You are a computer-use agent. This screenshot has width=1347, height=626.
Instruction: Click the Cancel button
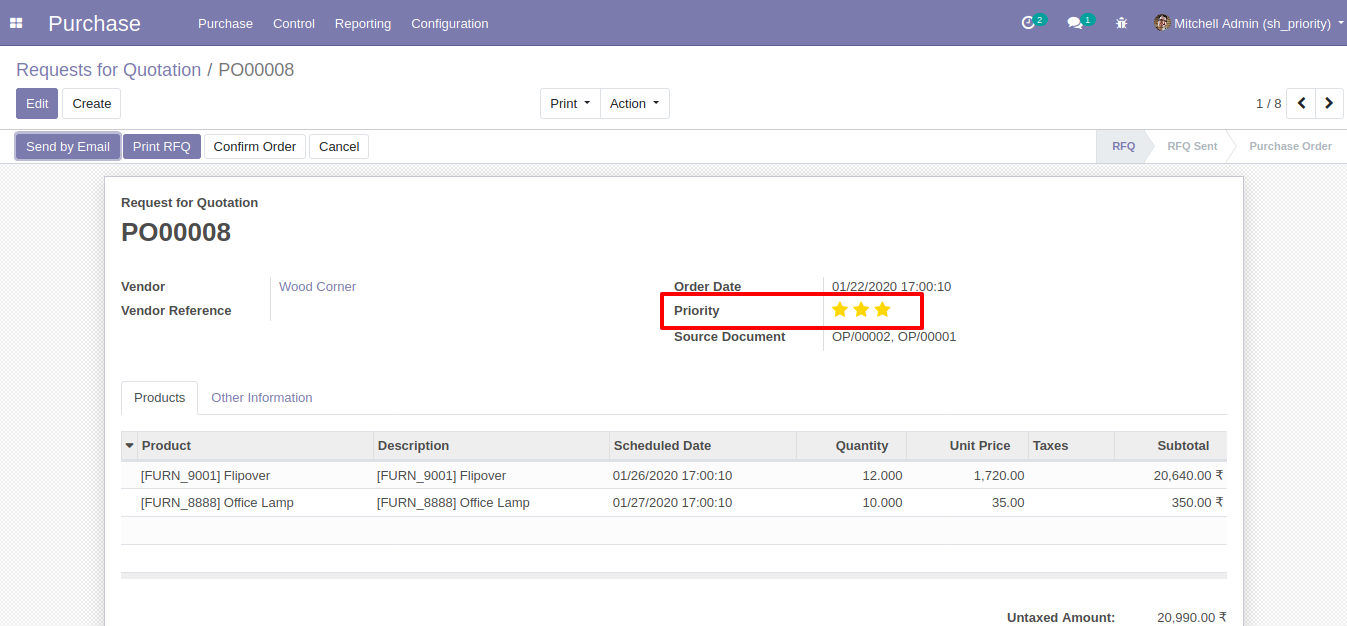coord(339,146)
